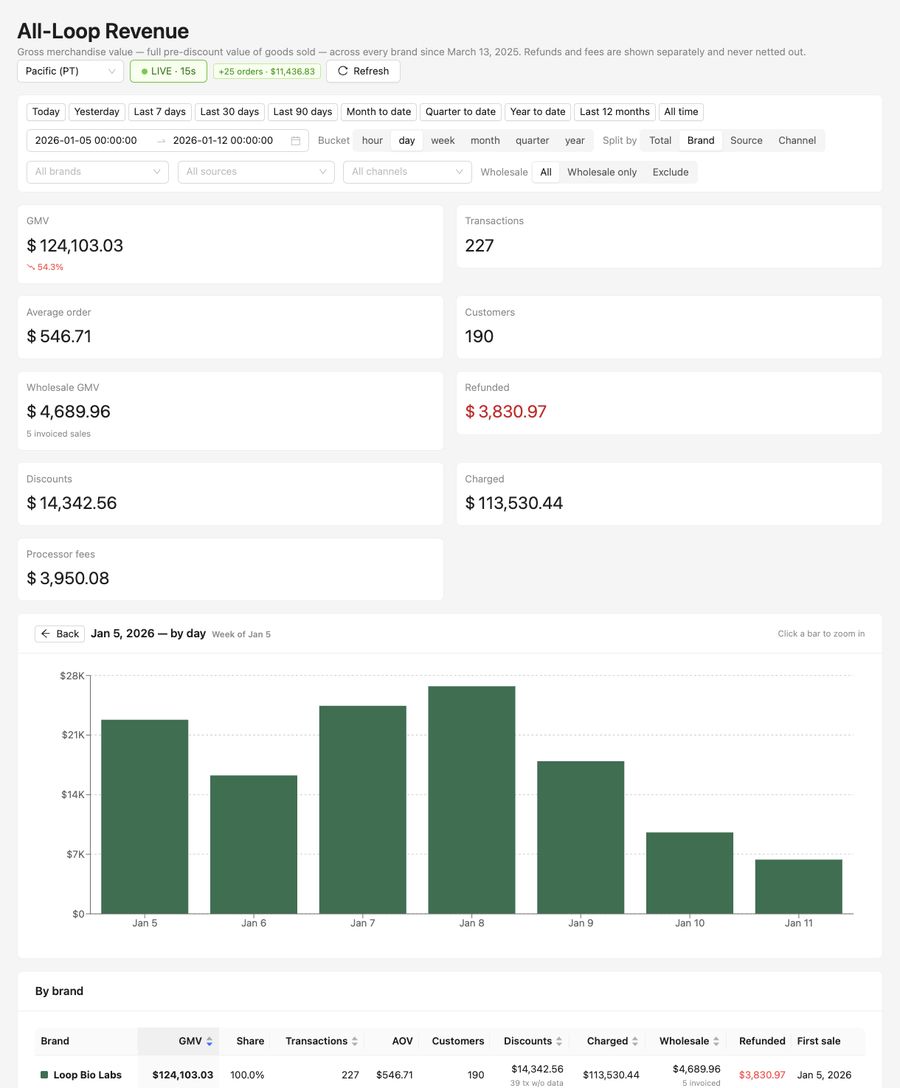Click the Loop Bio Labs color square
900x1088 pixels.
coord(44,1075)
